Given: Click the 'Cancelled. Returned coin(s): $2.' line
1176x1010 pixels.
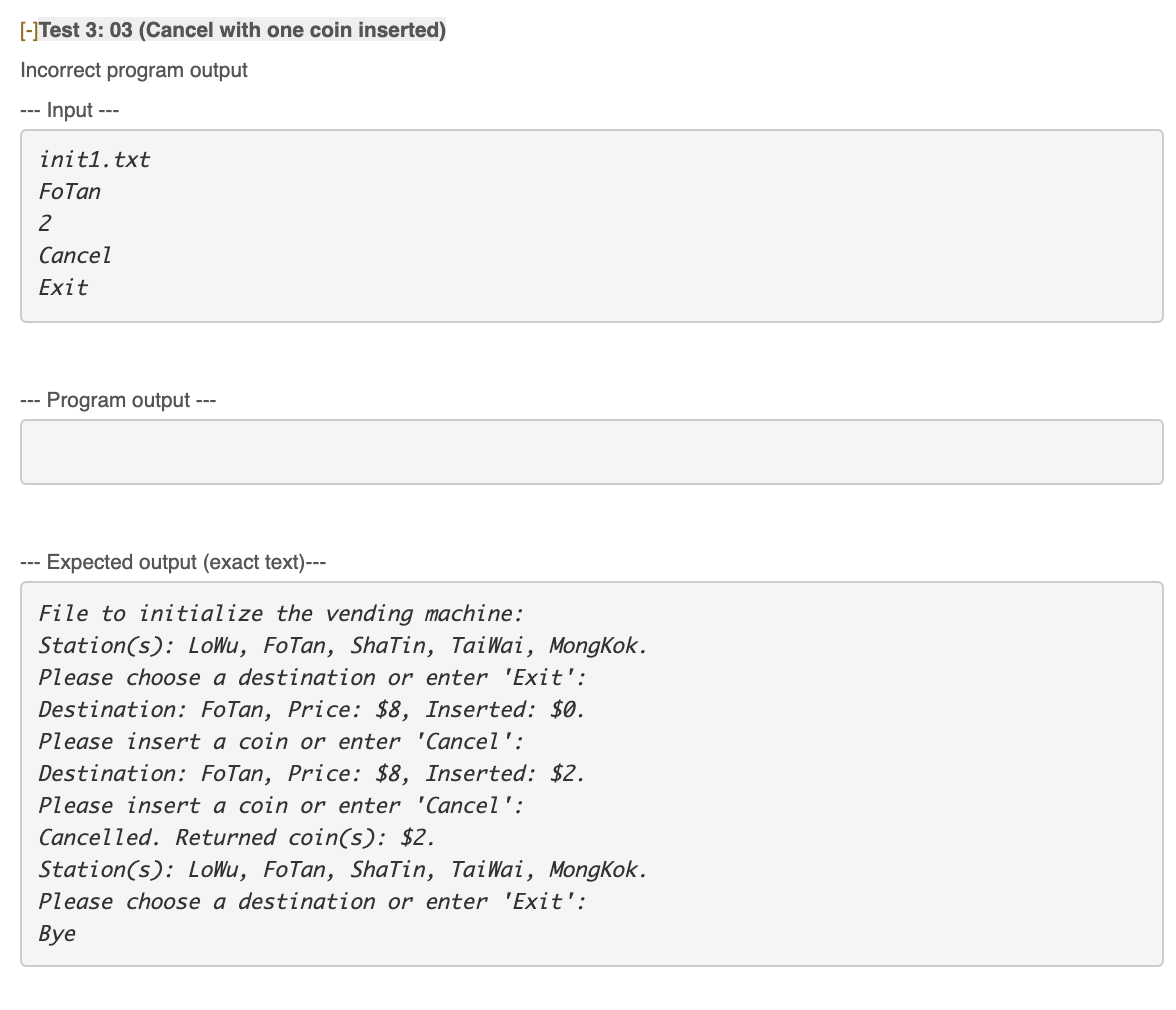Looking at the screenshot, I should coord(237,838).
